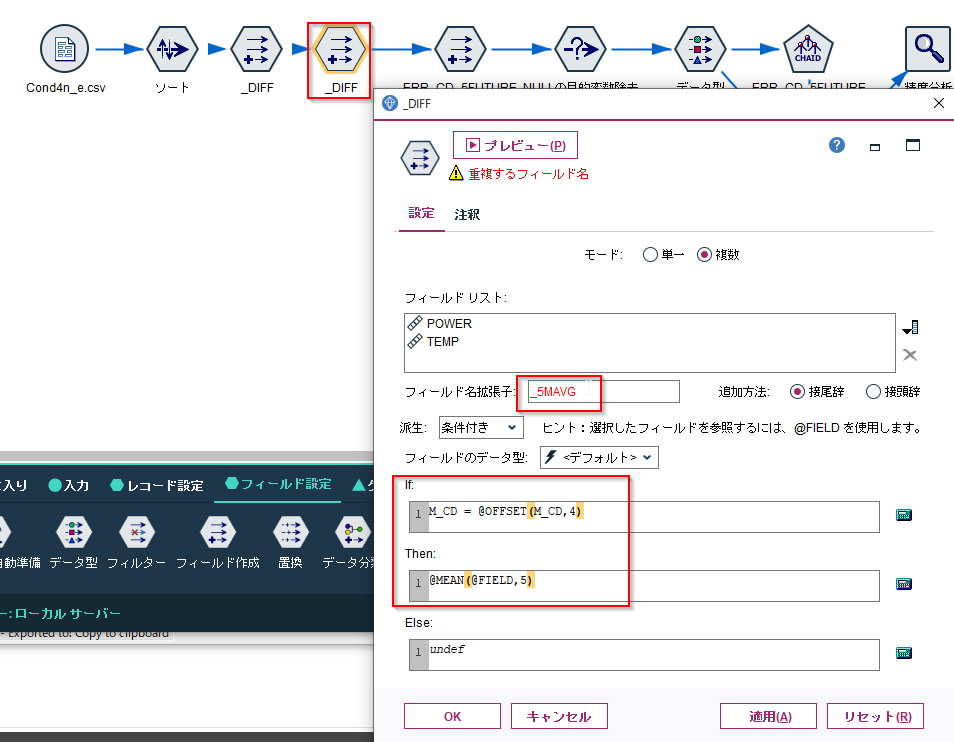Select the 単一 mode radio button
Viewport: 954px width, 742px height.
coord(651,254)
